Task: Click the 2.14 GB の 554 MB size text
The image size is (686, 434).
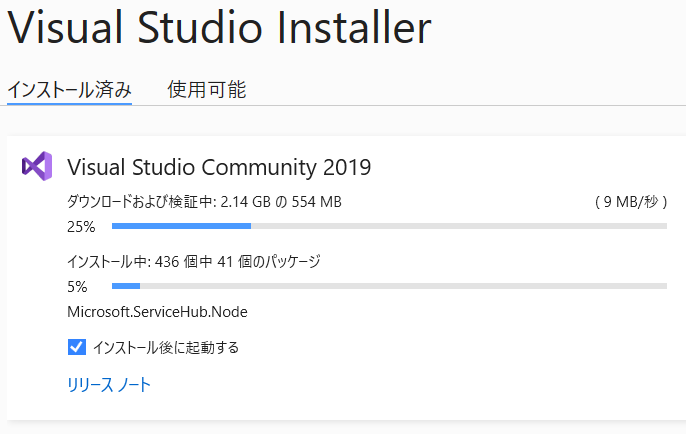Action: (281, 202)
